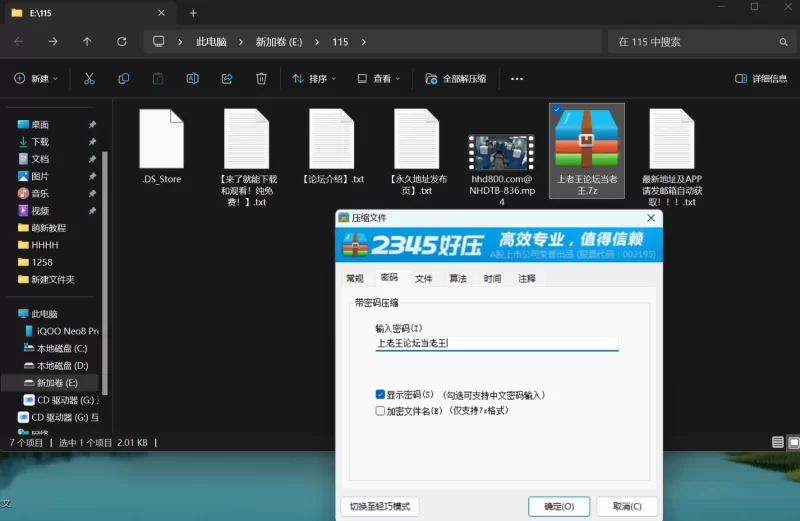Click 取消(C) button
This screenshot has width=800, height=521.
(627, 506)
